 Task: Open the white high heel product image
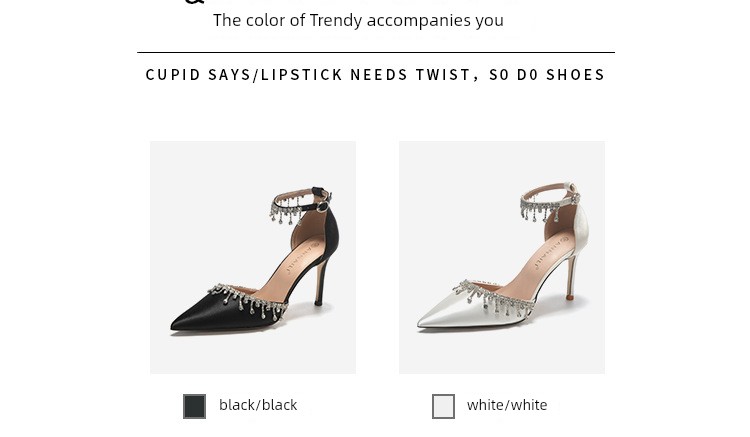502,257
